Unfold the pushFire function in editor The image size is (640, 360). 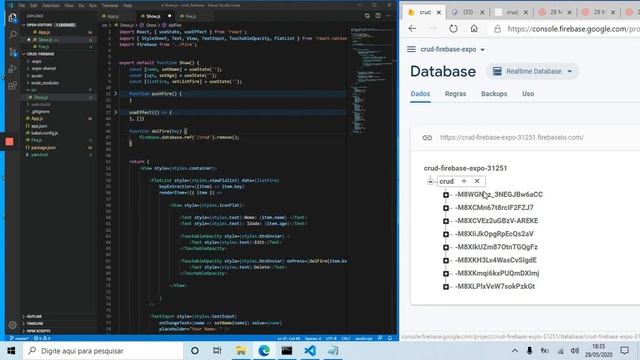(116, 93)
